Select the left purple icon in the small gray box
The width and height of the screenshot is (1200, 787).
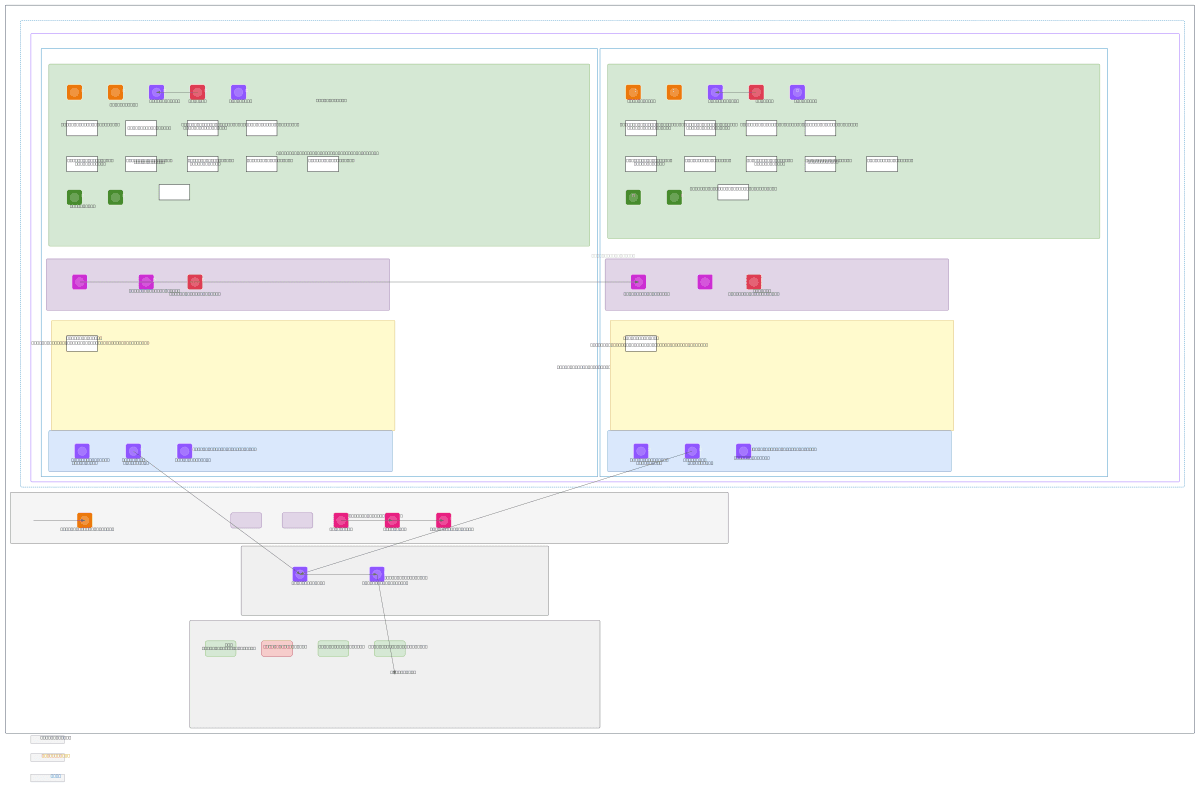pyautogui.click(x=300, y=574)
